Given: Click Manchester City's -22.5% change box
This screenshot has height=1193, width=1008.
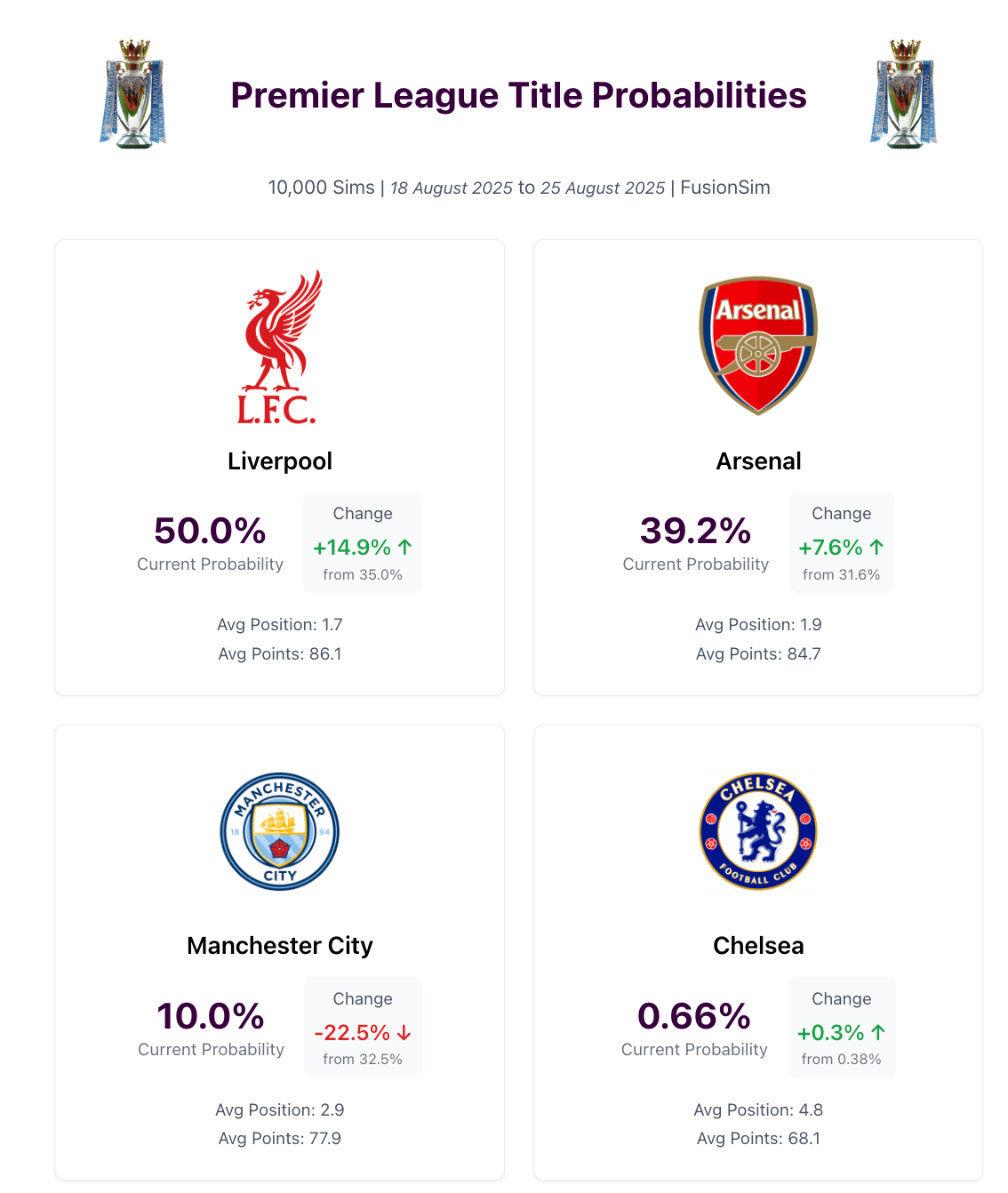Looking at the screenshot, I should tap(363, 1028).
